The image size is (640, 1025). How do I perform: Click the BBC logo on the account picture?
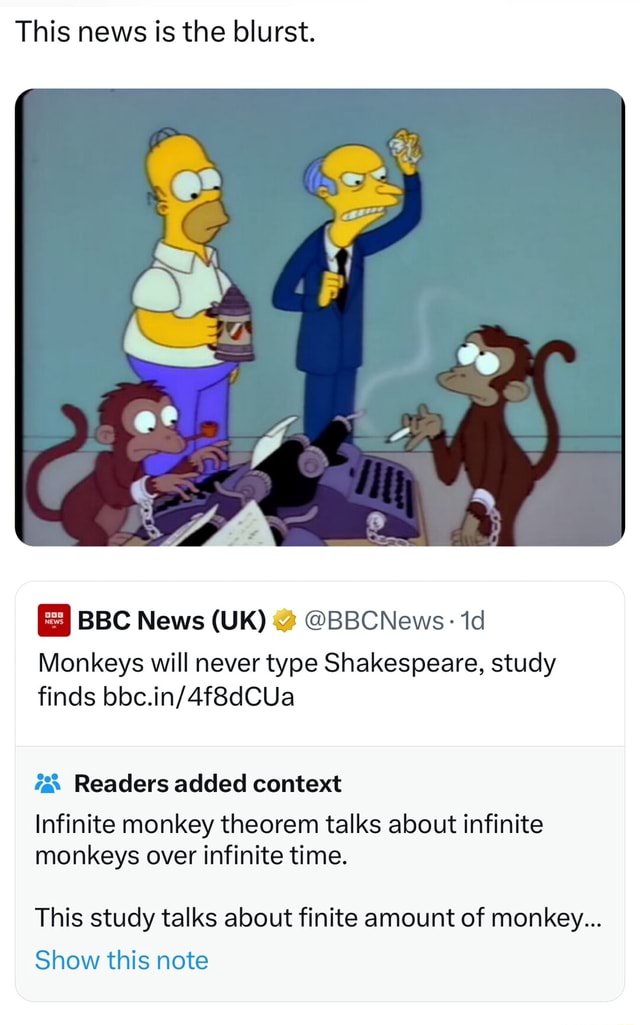click(53, 620)
